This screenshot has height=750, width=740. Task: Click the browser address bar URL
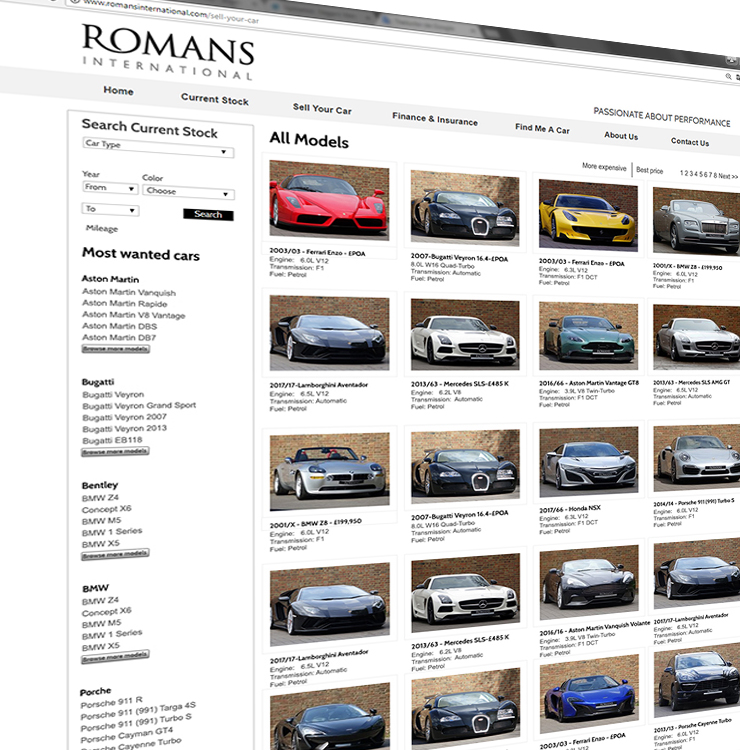coord(170,11)
